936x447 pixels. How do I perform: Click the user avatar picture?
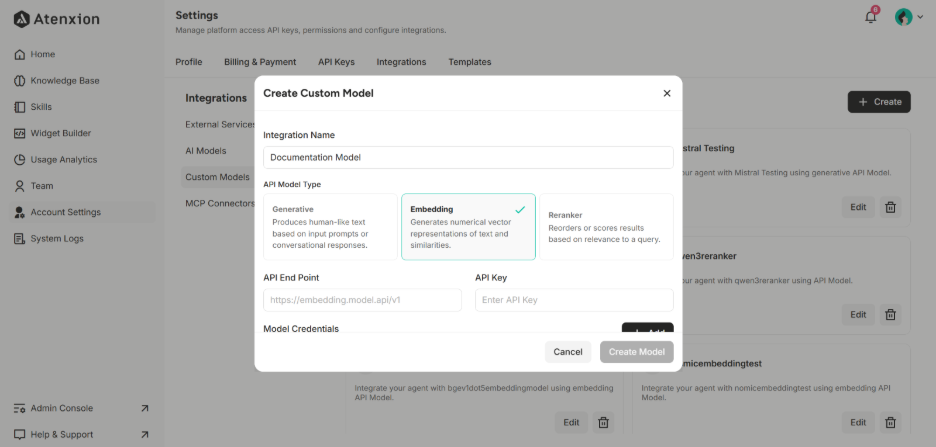[903, 17]
